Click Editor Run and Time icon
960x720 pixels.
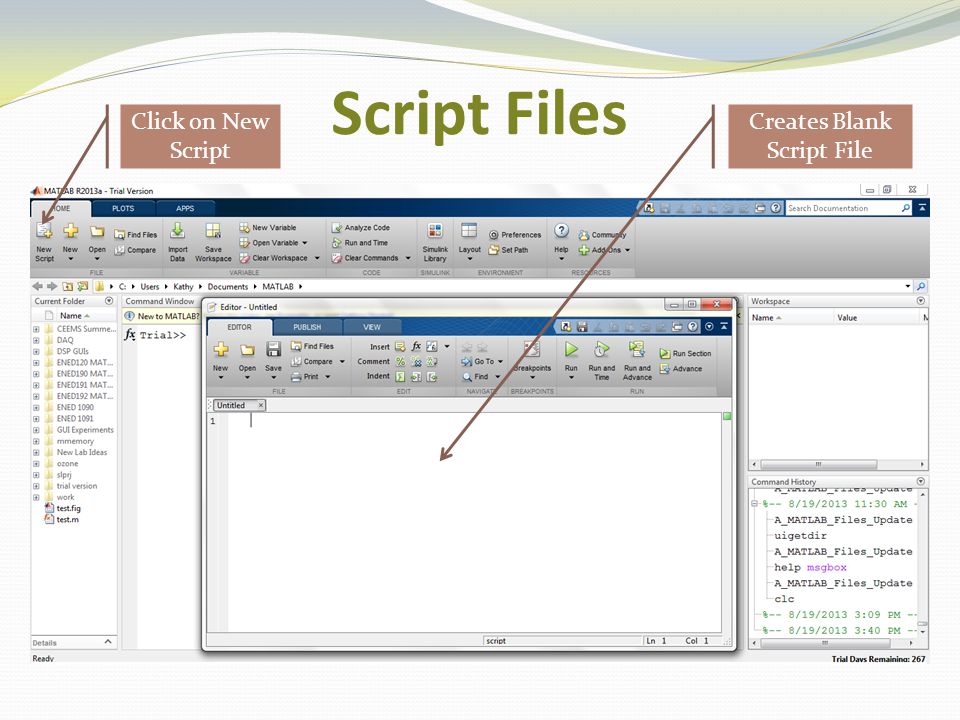click(x=601, y=349)
